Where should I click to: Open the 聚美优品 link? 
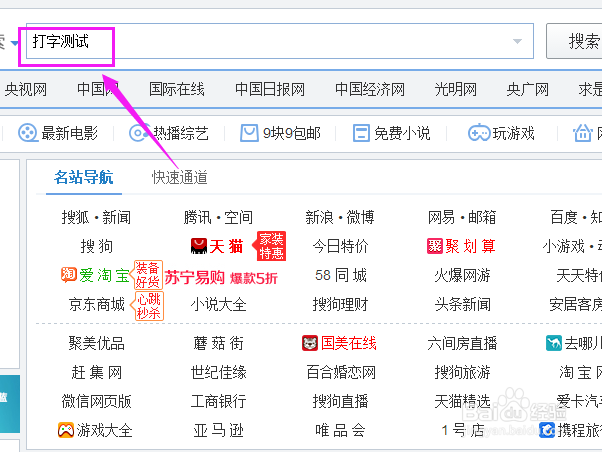pos(97,343)
